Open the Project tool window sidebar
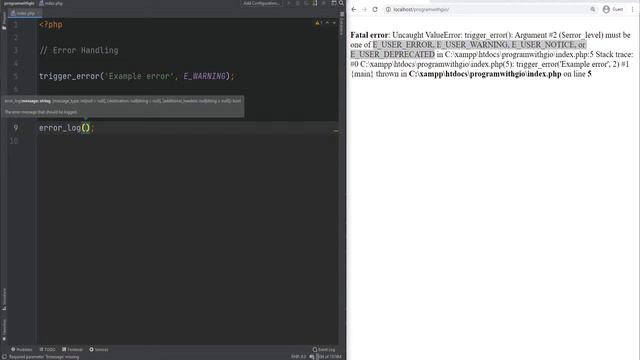 coord(4,20)
